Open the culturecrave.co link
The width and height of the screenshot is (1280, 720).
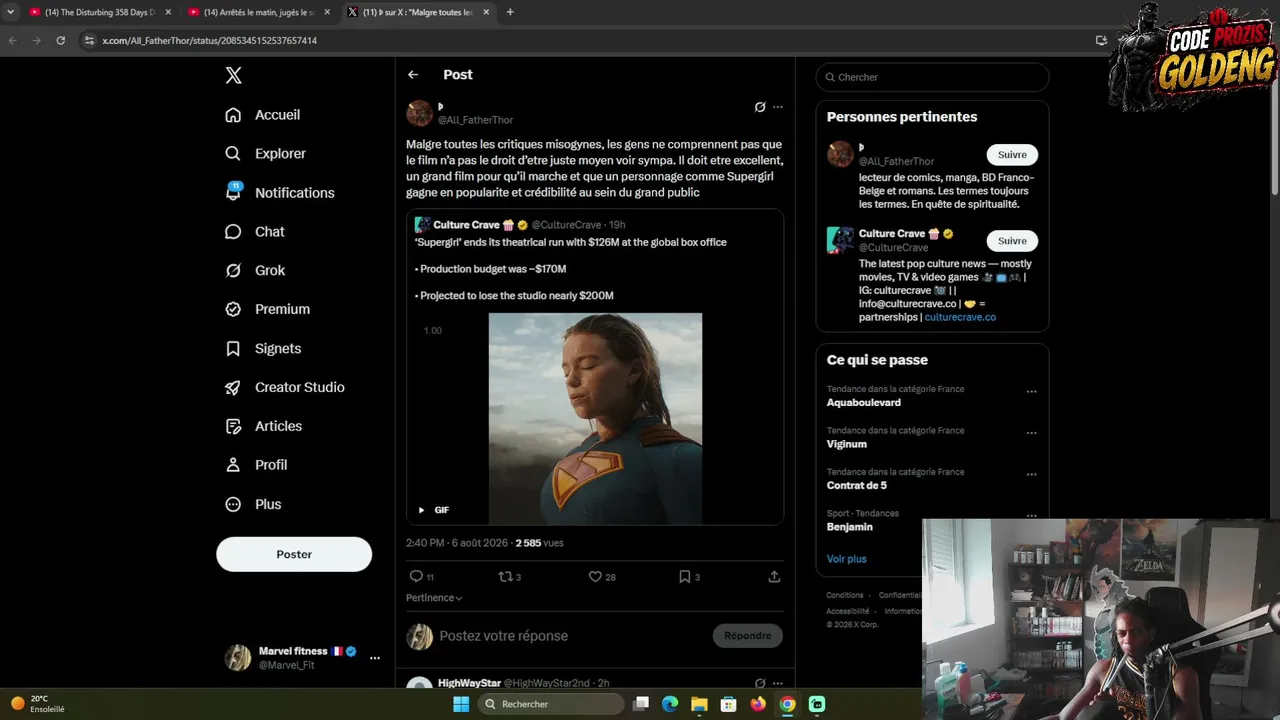coord(960,317)
